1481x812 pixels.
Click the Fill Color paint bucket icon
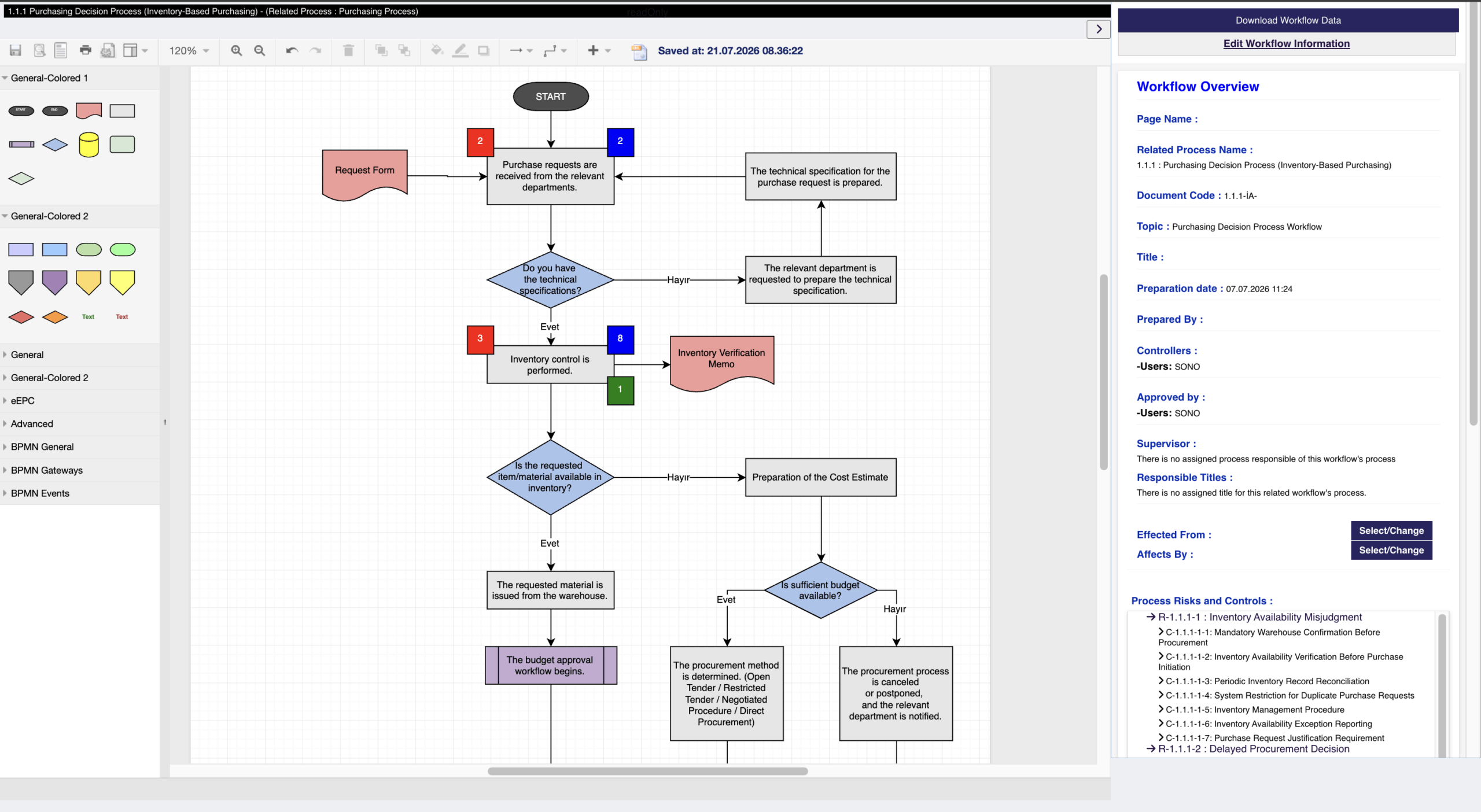(x=437, y=51)
